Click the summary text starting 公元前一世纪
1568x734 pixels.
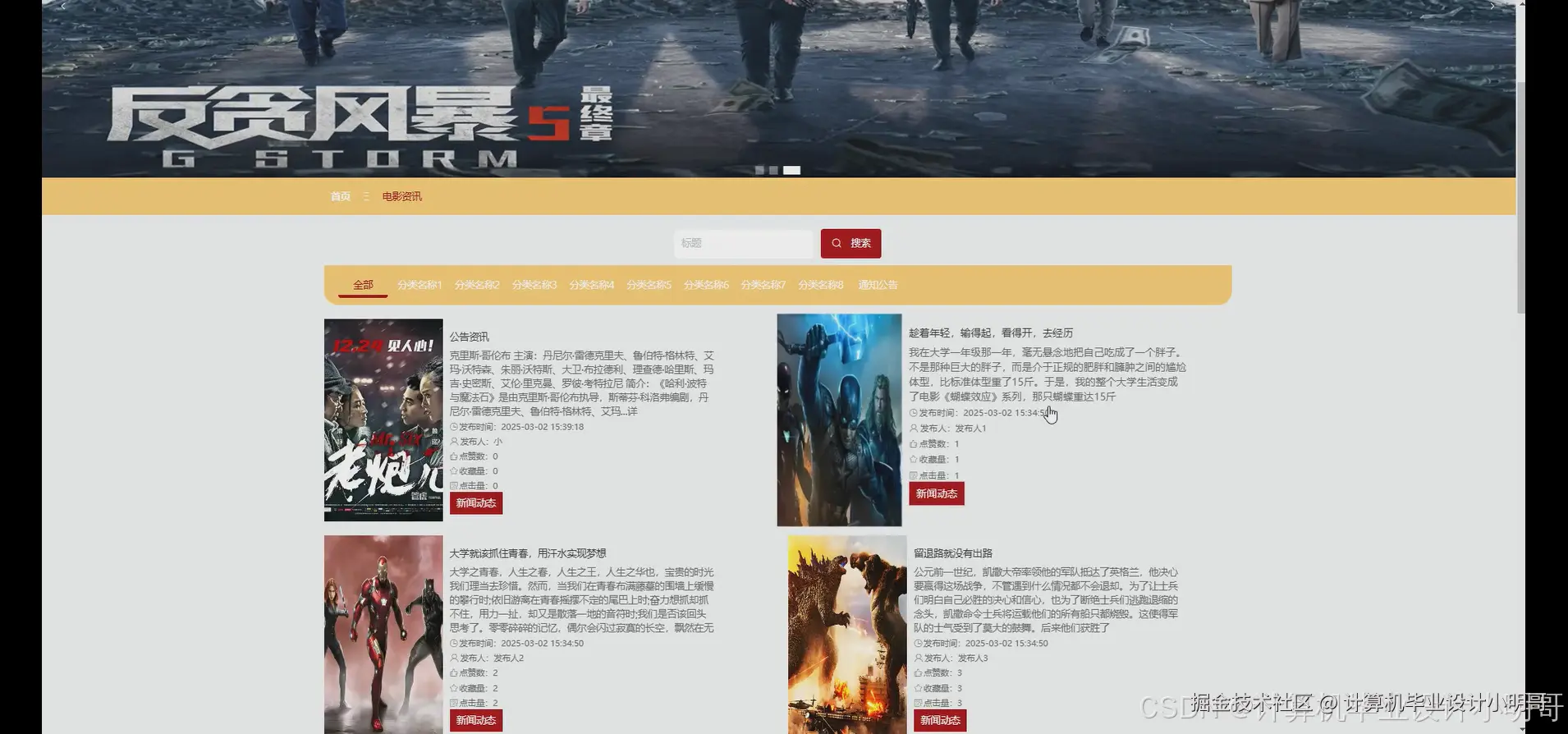click(x=1046, y=599)
